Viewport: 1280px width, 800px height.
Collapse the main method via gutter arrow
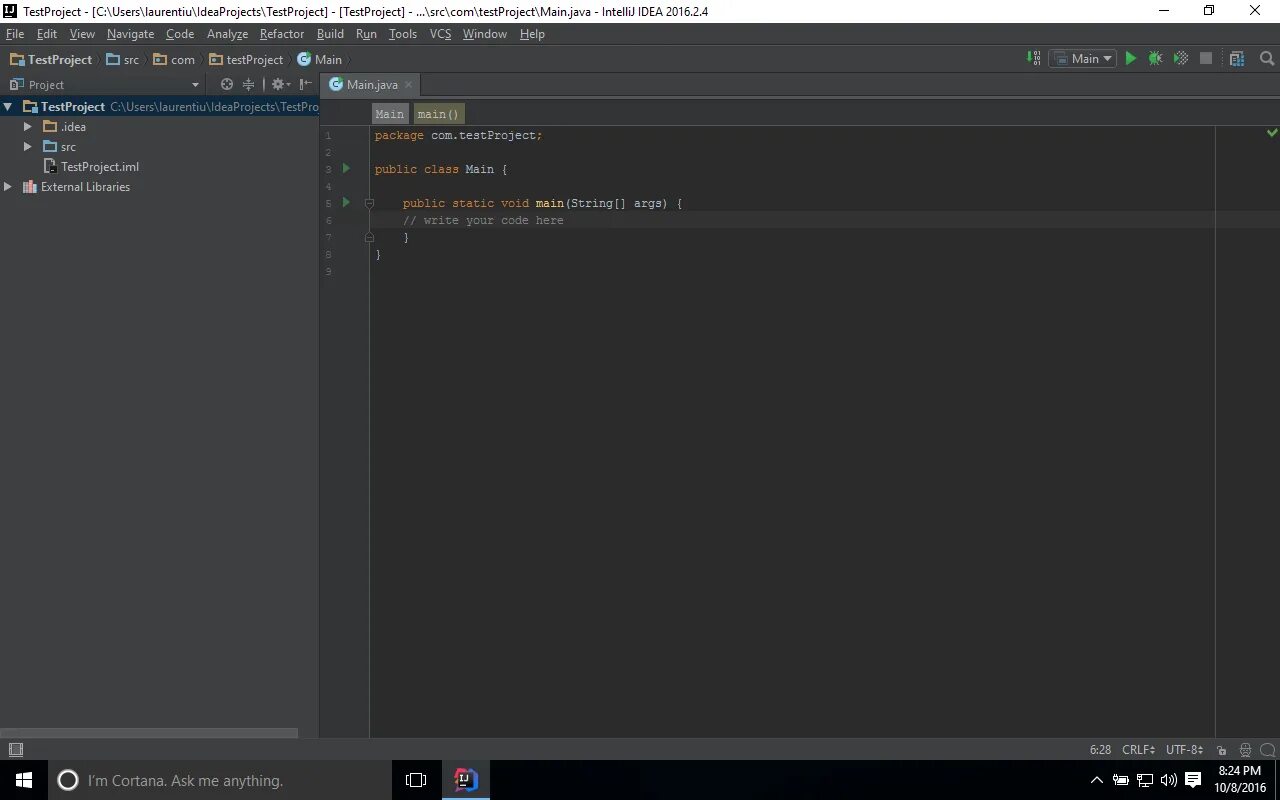(369, 203)
